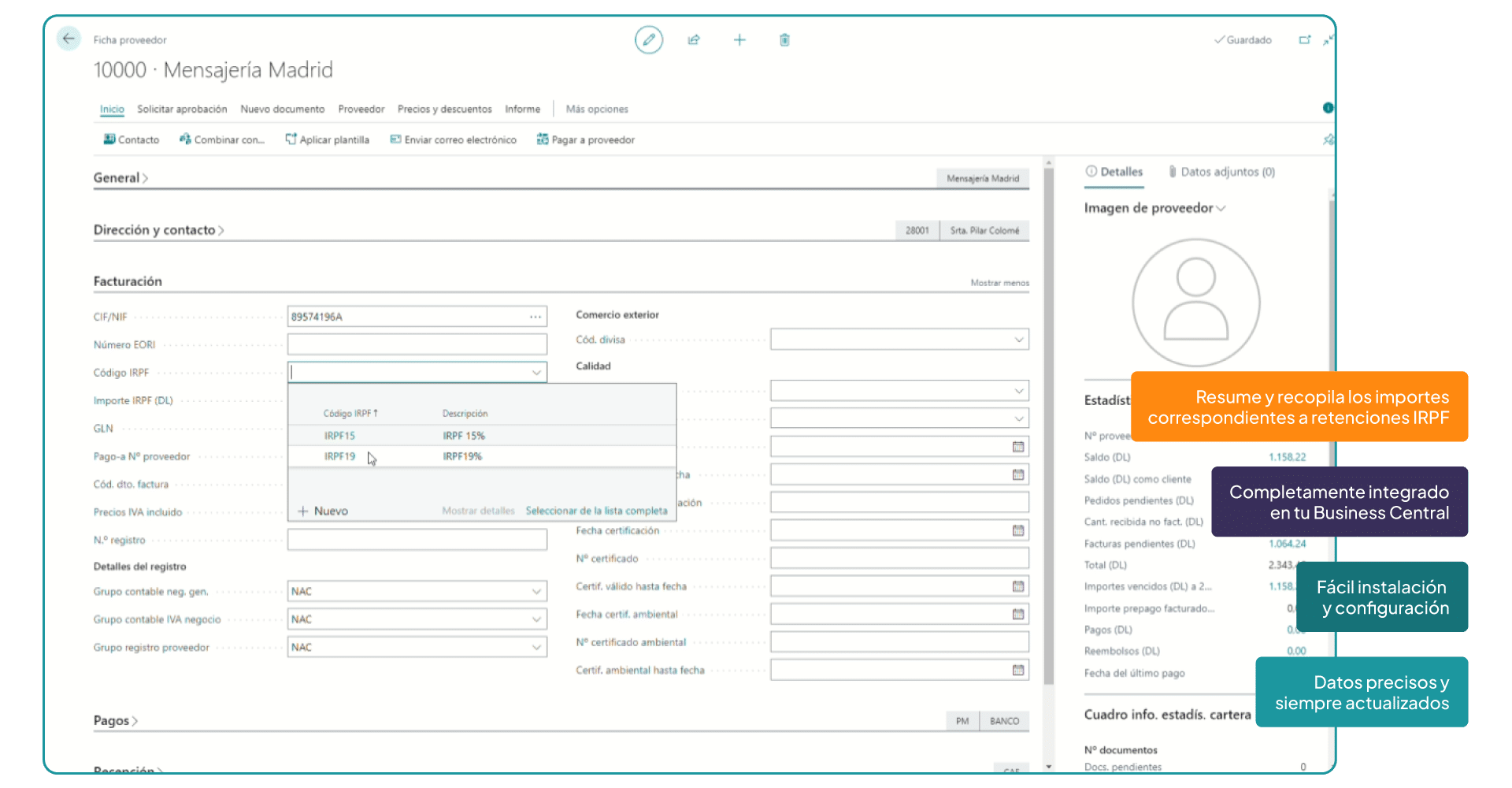1512x788 pixels.
Task: Collapse Imagen de proveedor section
Action: [x=1155, y=208]
